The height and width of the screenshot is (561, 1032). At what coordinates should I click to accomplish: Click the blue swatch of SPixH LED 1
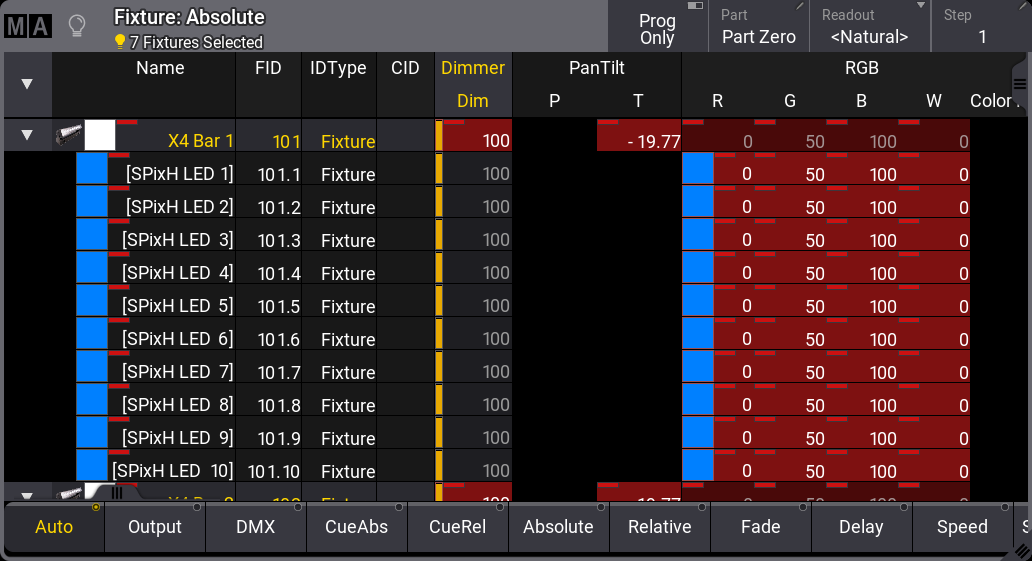point(92,170)
